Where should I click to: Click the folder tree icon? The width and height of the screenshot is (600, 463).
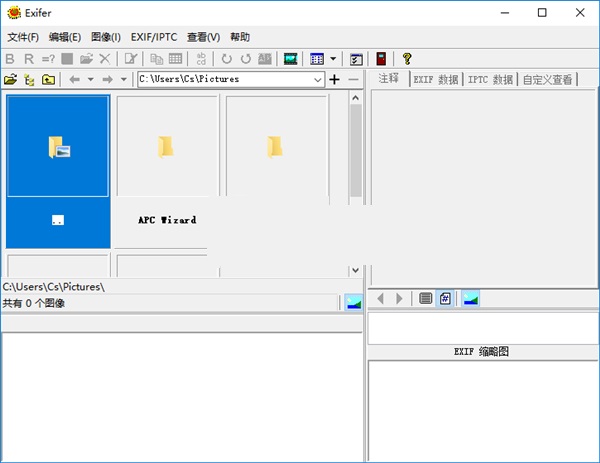click(x=30, y=79)
